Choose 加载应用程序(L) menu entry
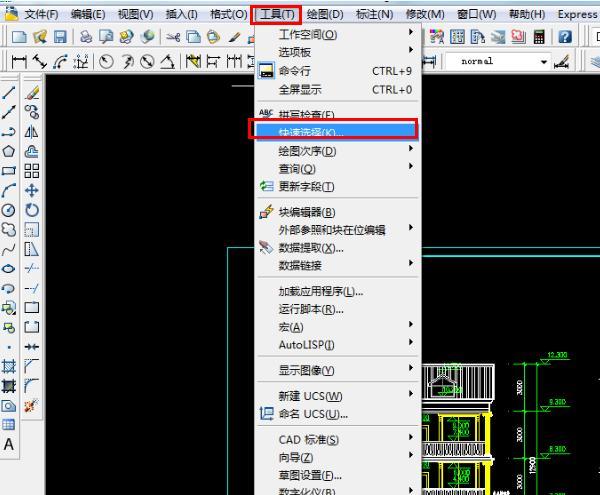 coord(337,291)
